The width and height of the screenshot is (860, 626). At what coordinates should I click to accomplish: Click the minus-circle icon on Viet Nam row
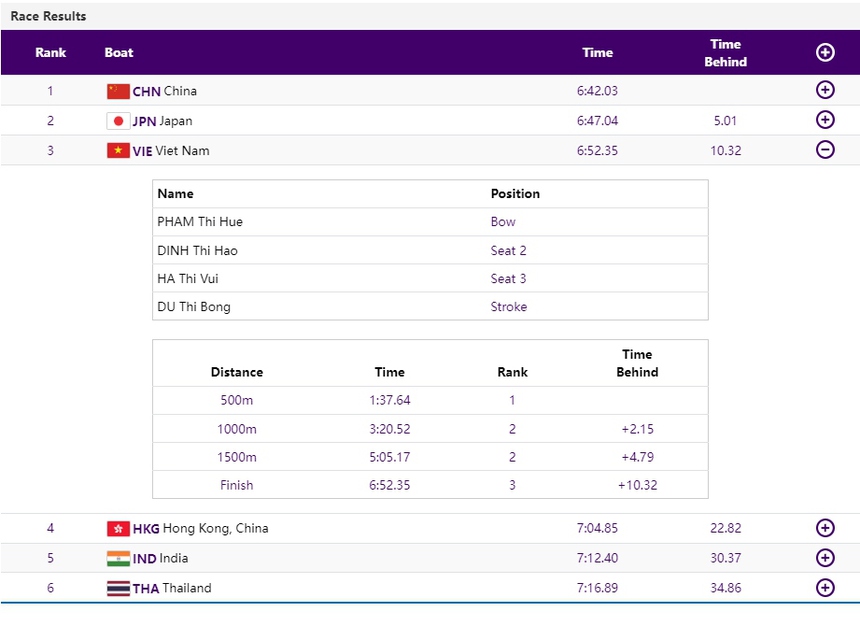point(825,149)
